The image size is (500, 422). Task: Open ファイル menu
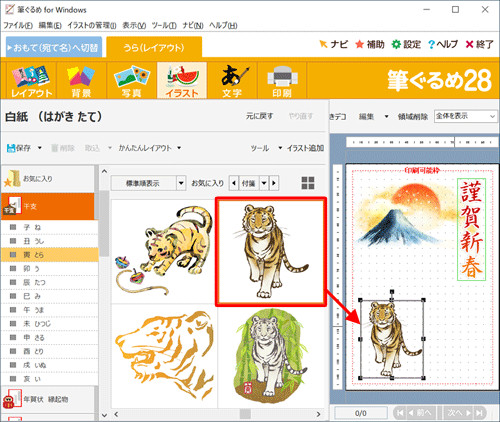[x=18, y=25]
